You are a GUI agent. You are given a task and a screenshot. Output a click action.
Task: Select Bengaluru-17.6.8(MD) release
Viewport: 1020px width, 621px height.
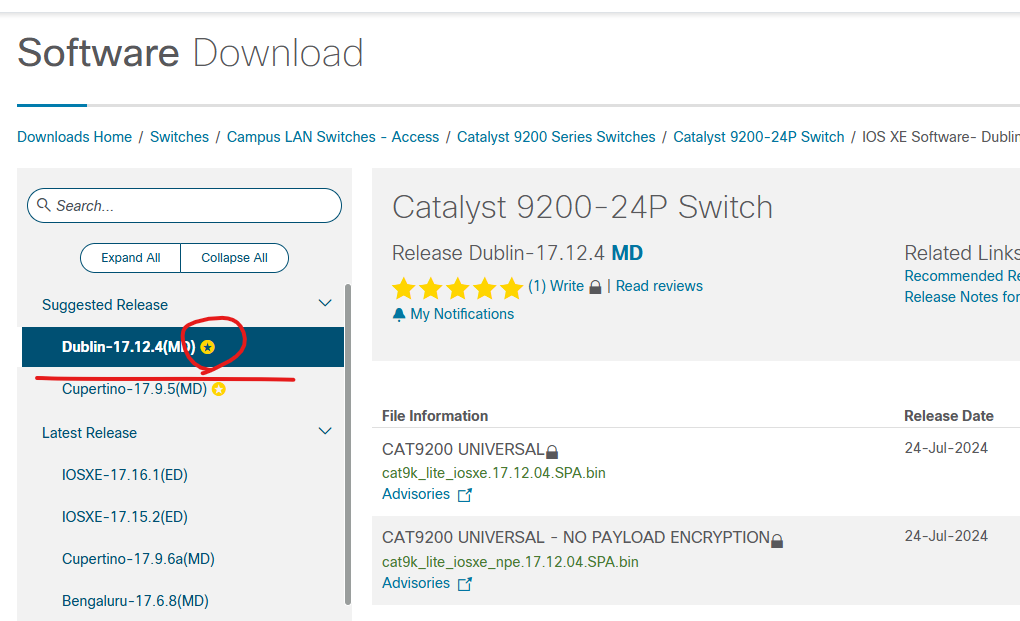pyautogui.click(x=135, y=601)
